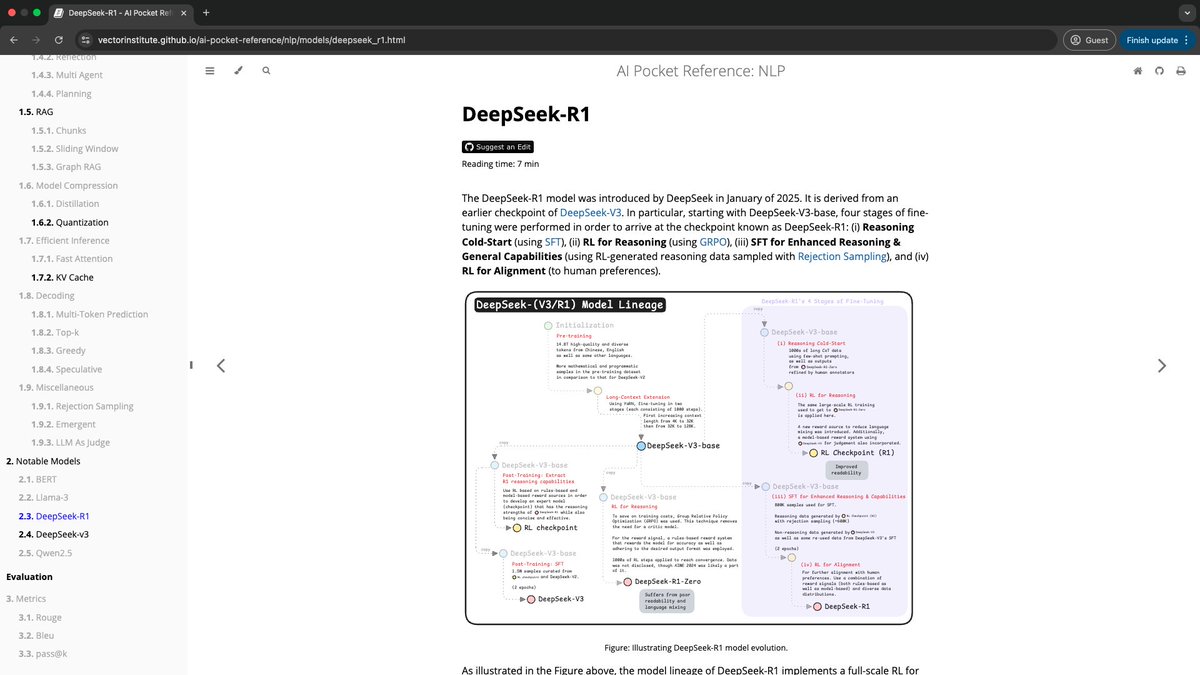This screenshot has height=675, width=1200.
Task: Open sidebar item 1.8.4. Speculative
Action: coord(66,369)
